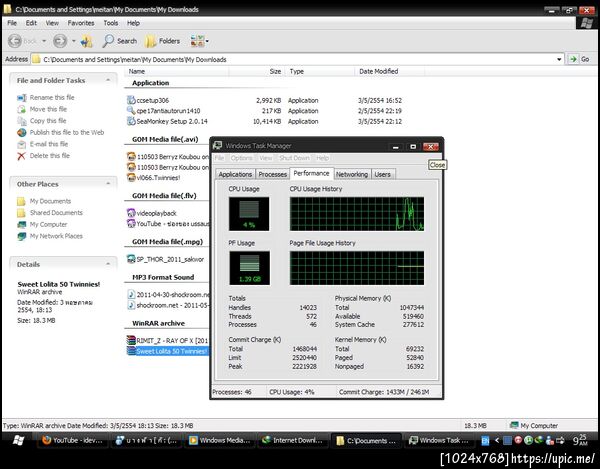Collapse the Details panel
The height and width of the screenshot is (469, 600).
coord(108,264)
